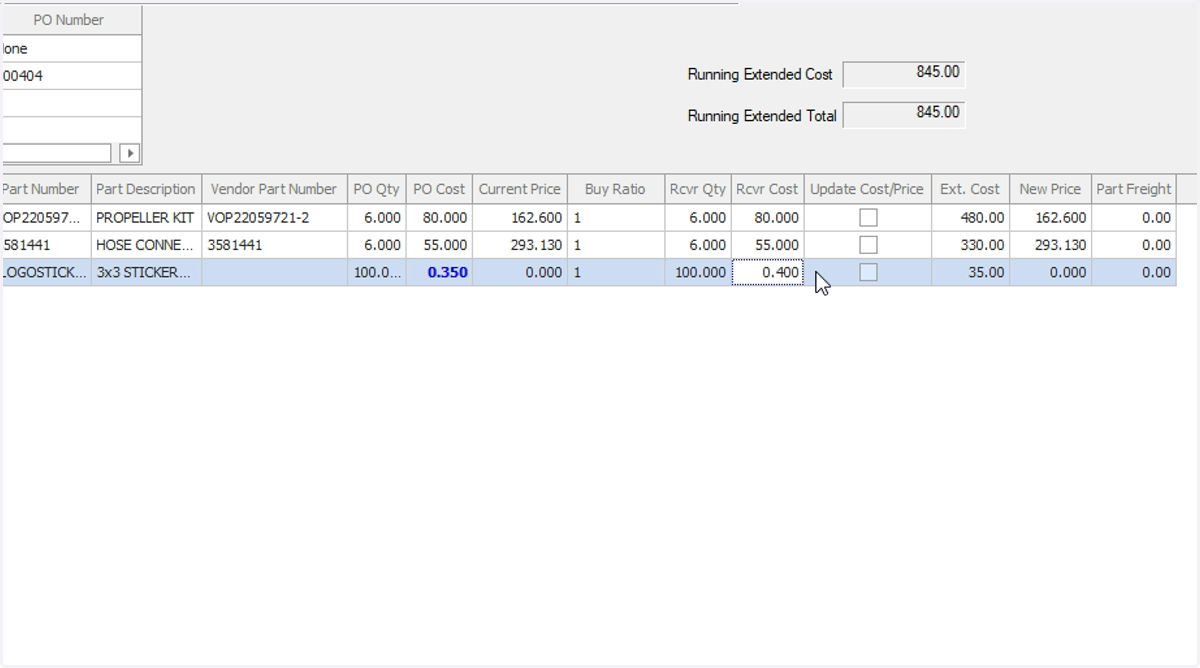Click the bold PO Cost 0.350 cell
The image size is (1200, 668).
click(x=439, y=272)
